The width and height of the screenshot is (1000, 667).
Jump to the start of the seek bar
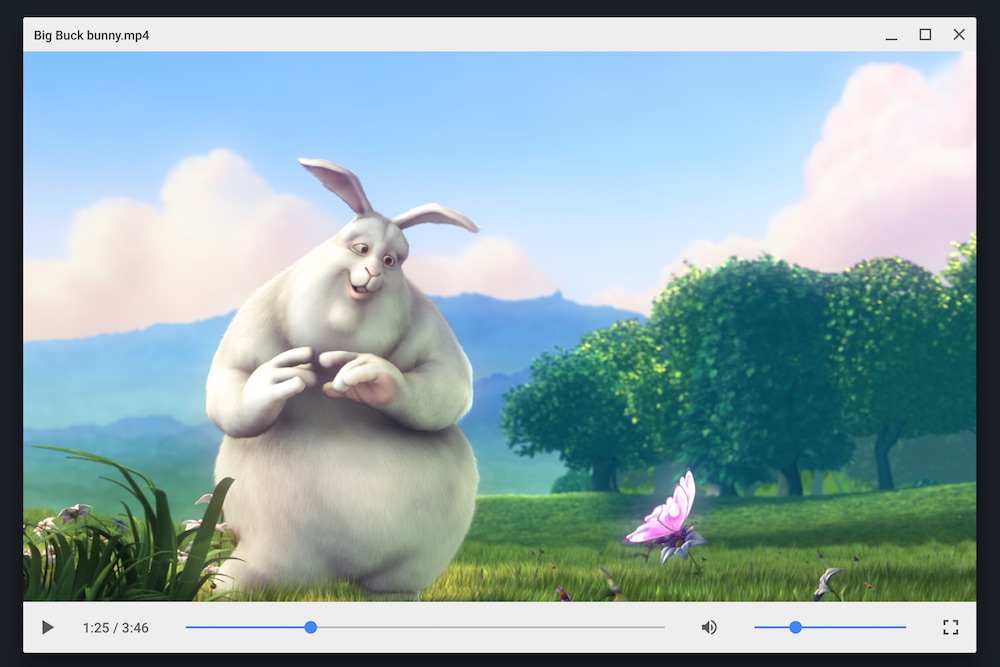[188, 627]
